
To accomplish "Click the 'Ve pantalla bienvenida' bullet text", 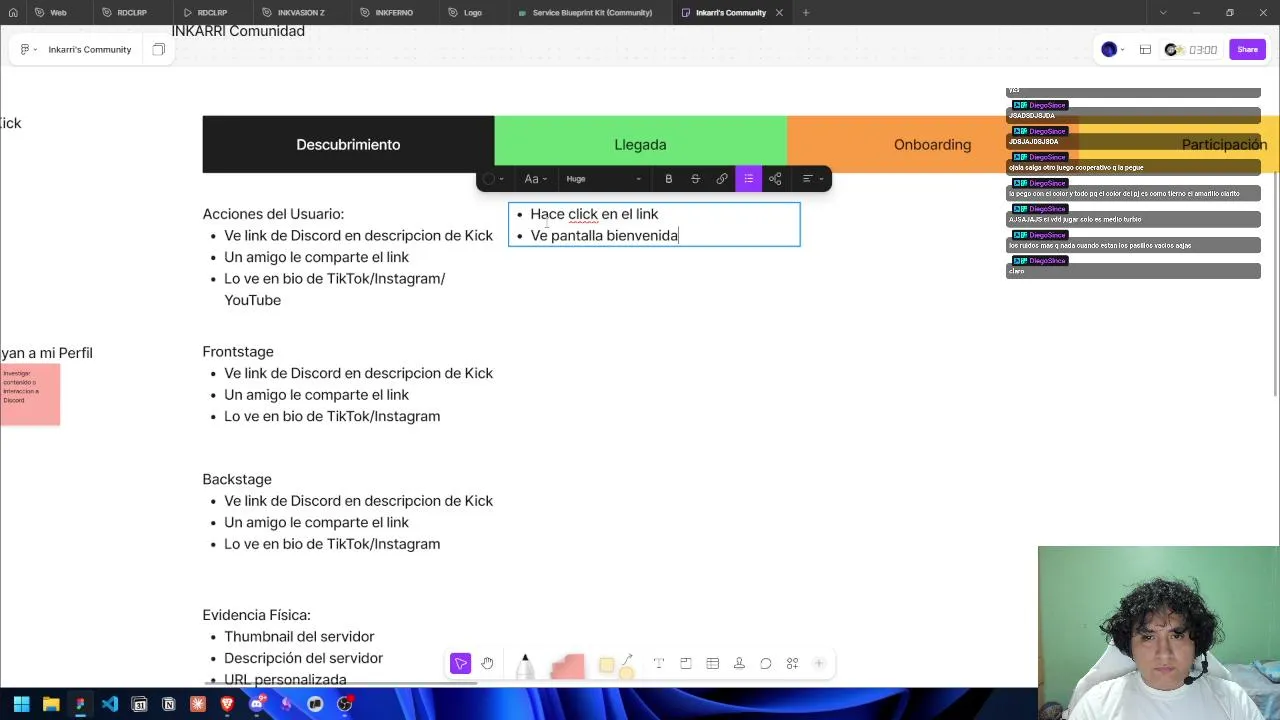I will pos(604,236).
